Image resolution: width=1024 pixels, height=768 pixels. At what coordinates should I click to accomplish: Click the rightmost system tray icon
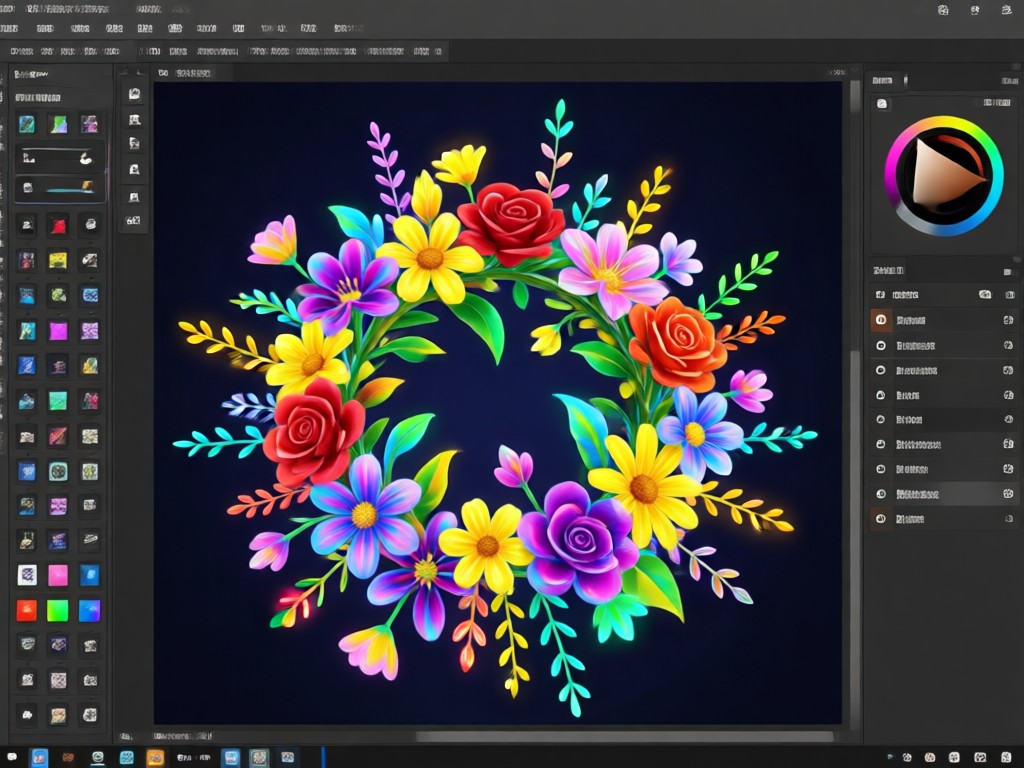click(x=1008, y=758)
